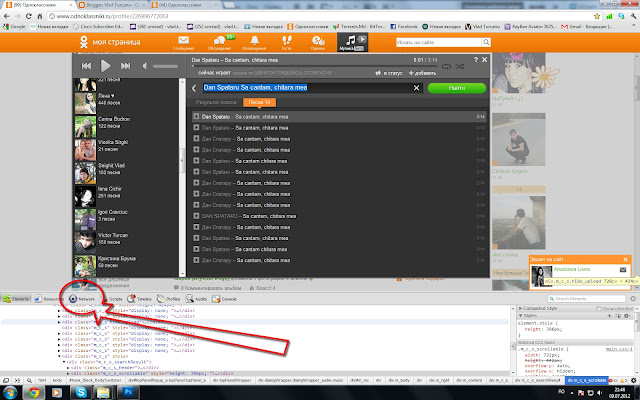Skip to the next track

click(x=125, y=66)
